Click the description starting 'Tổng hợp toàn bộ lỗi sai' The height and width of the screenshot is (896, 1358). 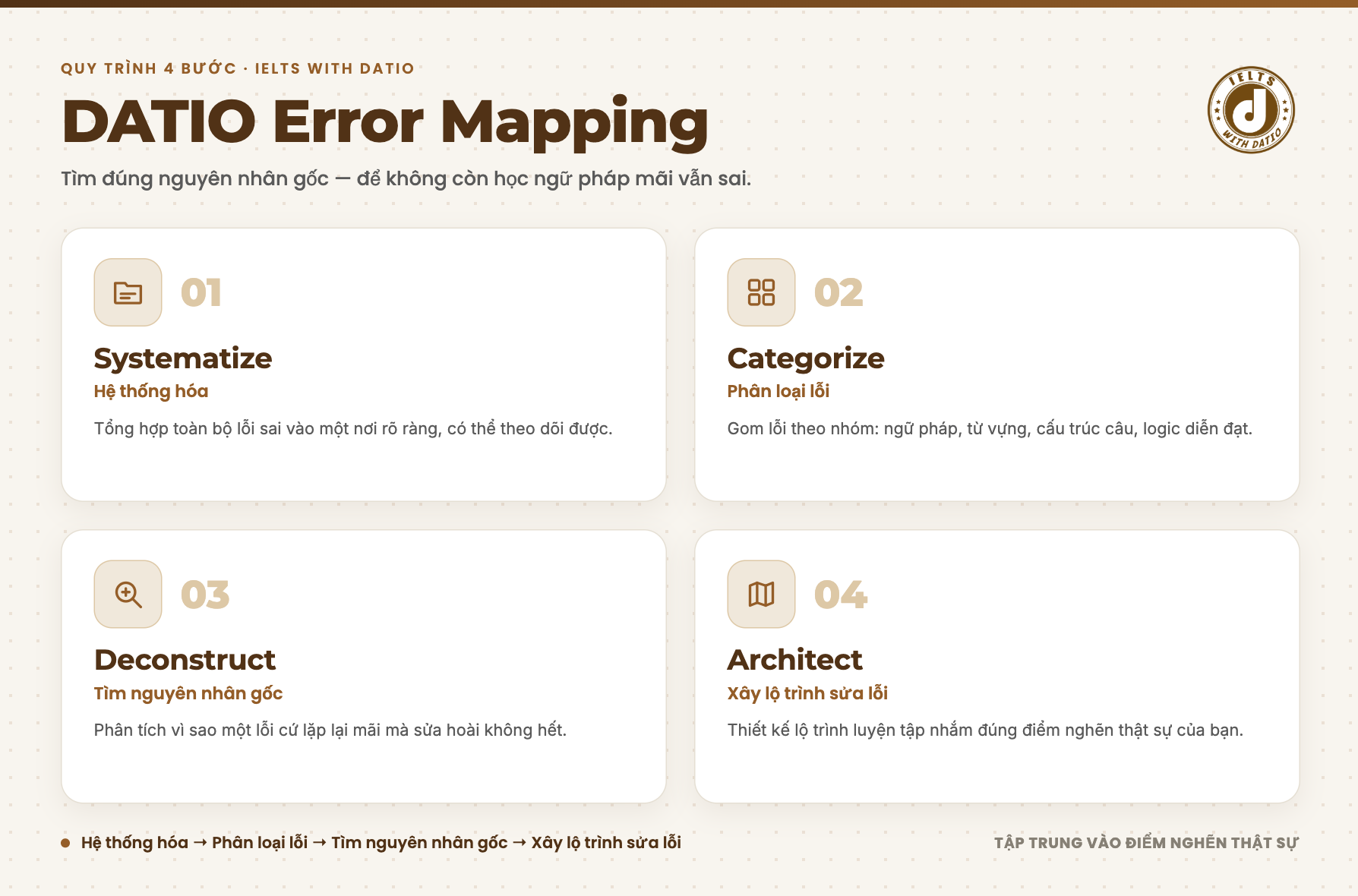(x=353, y=429)
